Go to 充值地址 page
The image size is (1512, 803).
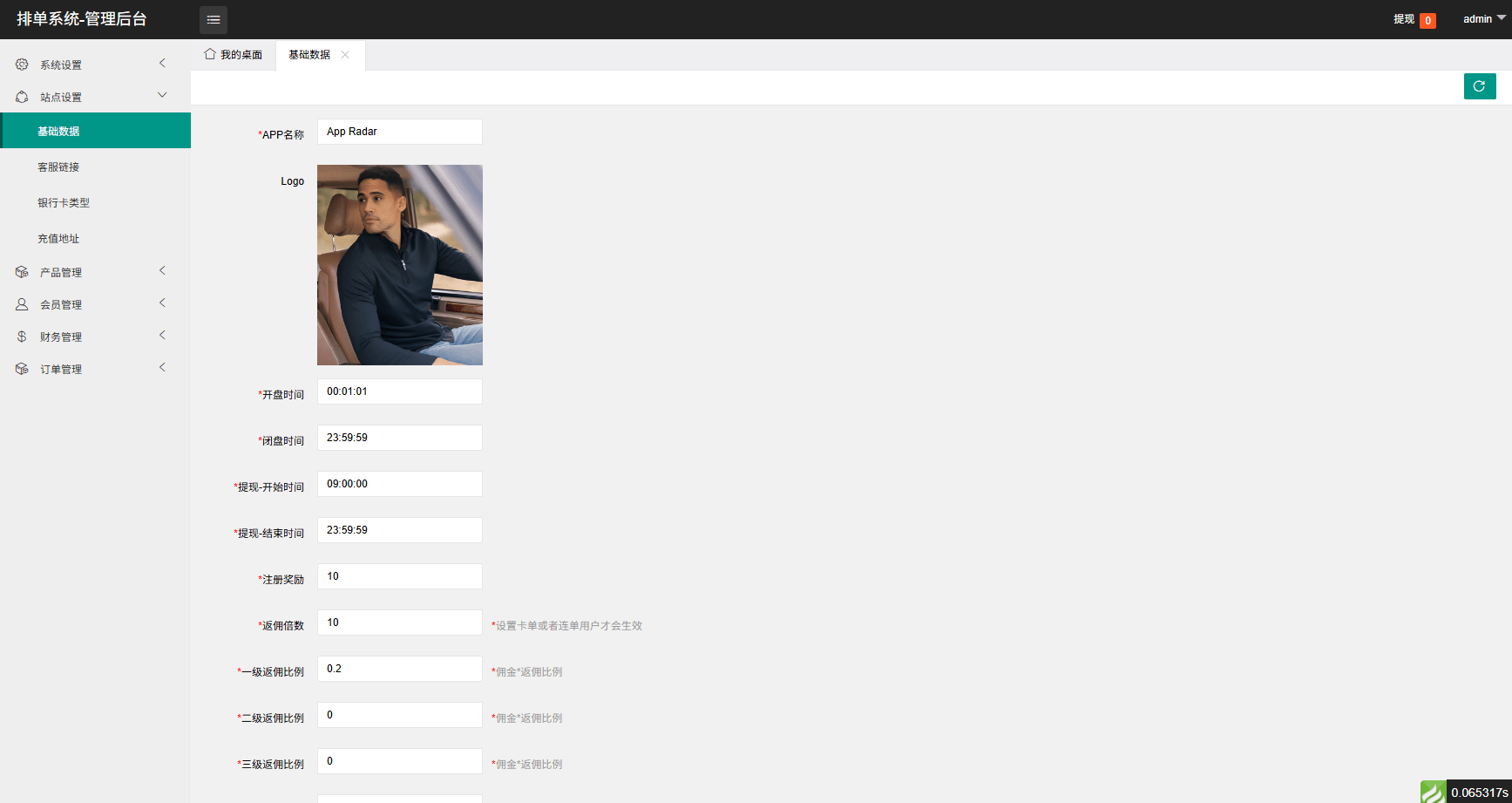pyautogui.click(x=58, y=239)
